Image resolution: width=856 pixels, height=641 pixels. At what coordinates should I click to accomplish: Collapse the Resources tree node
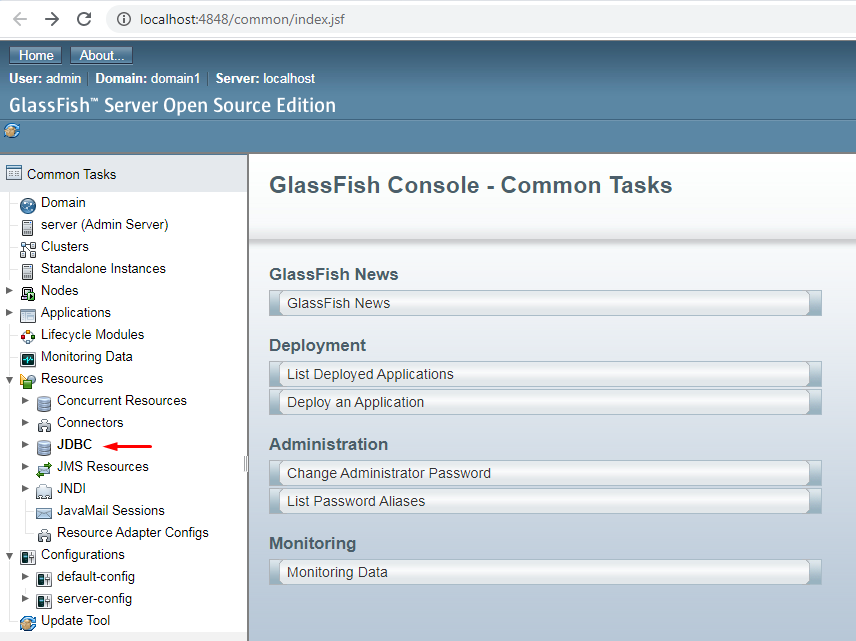[9, 378]
